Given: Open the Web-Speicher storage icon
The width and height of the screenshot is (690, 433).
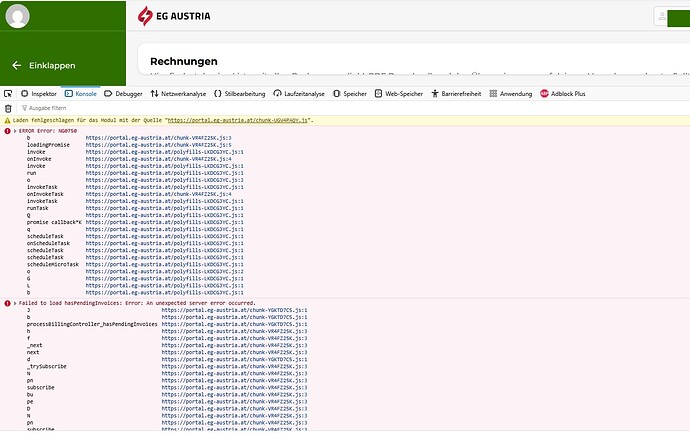Looking at the screenshot, I should click(x=378, y=94).
